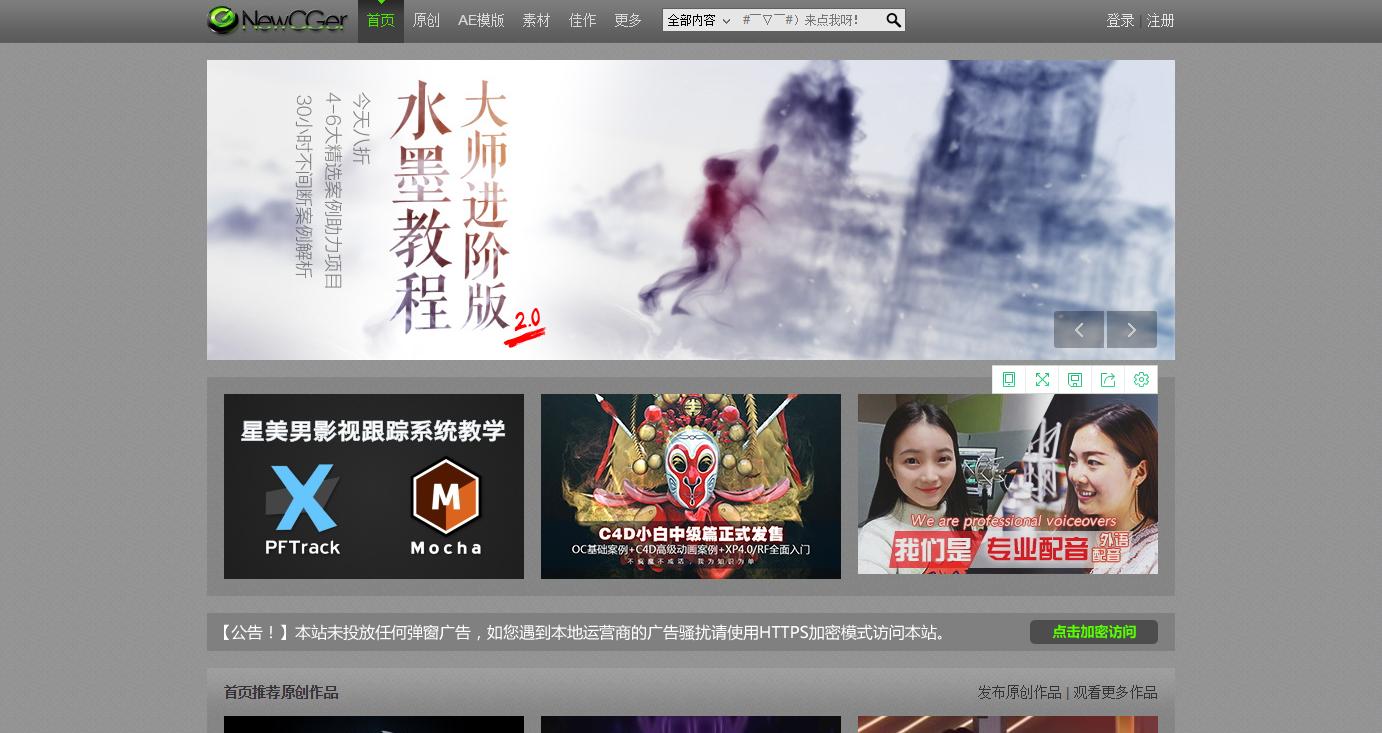Open the share icon in the floating toolbar

click(1108, 379)
